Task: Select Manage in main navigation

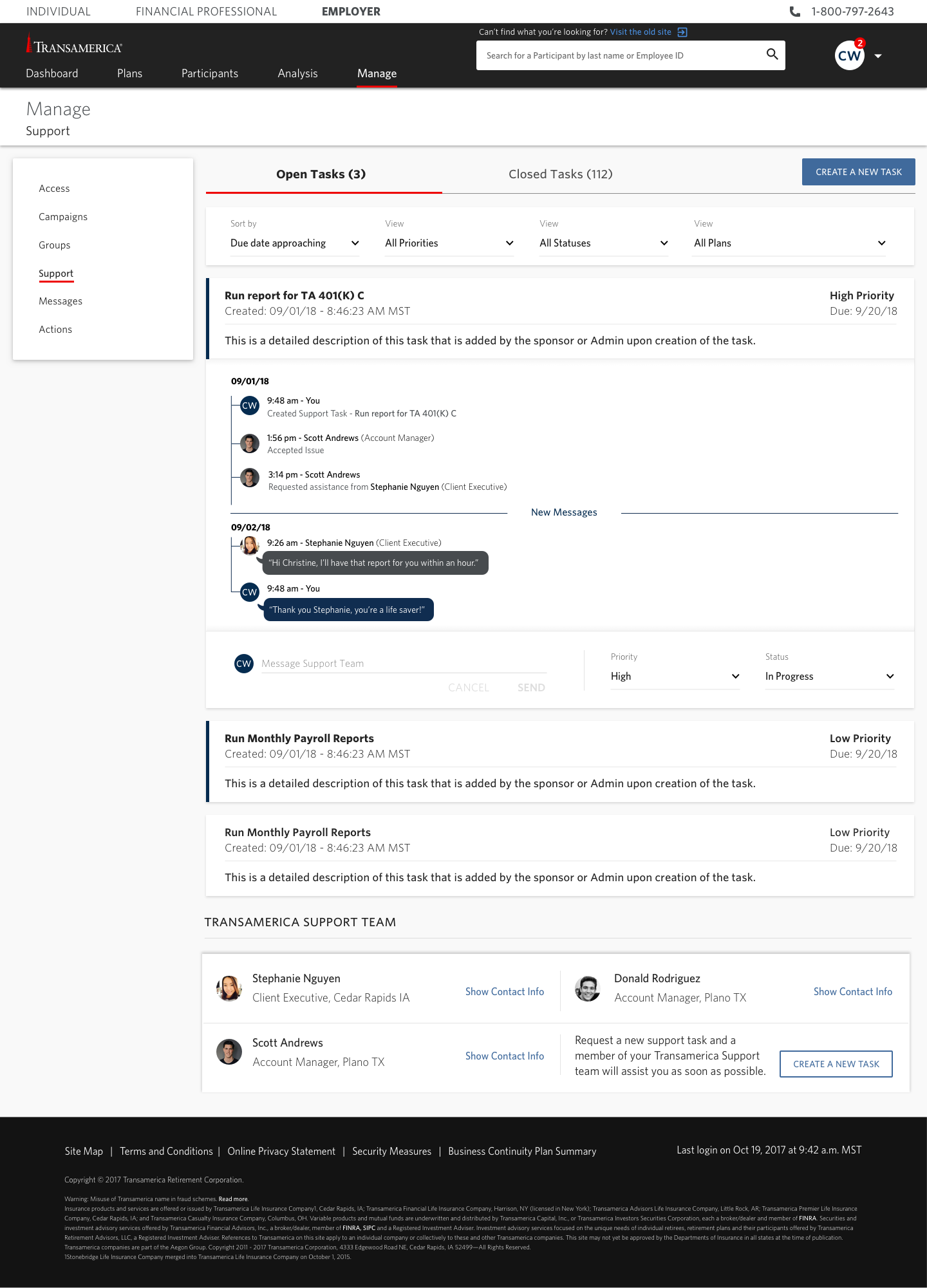Action: (x=377, y=73)
